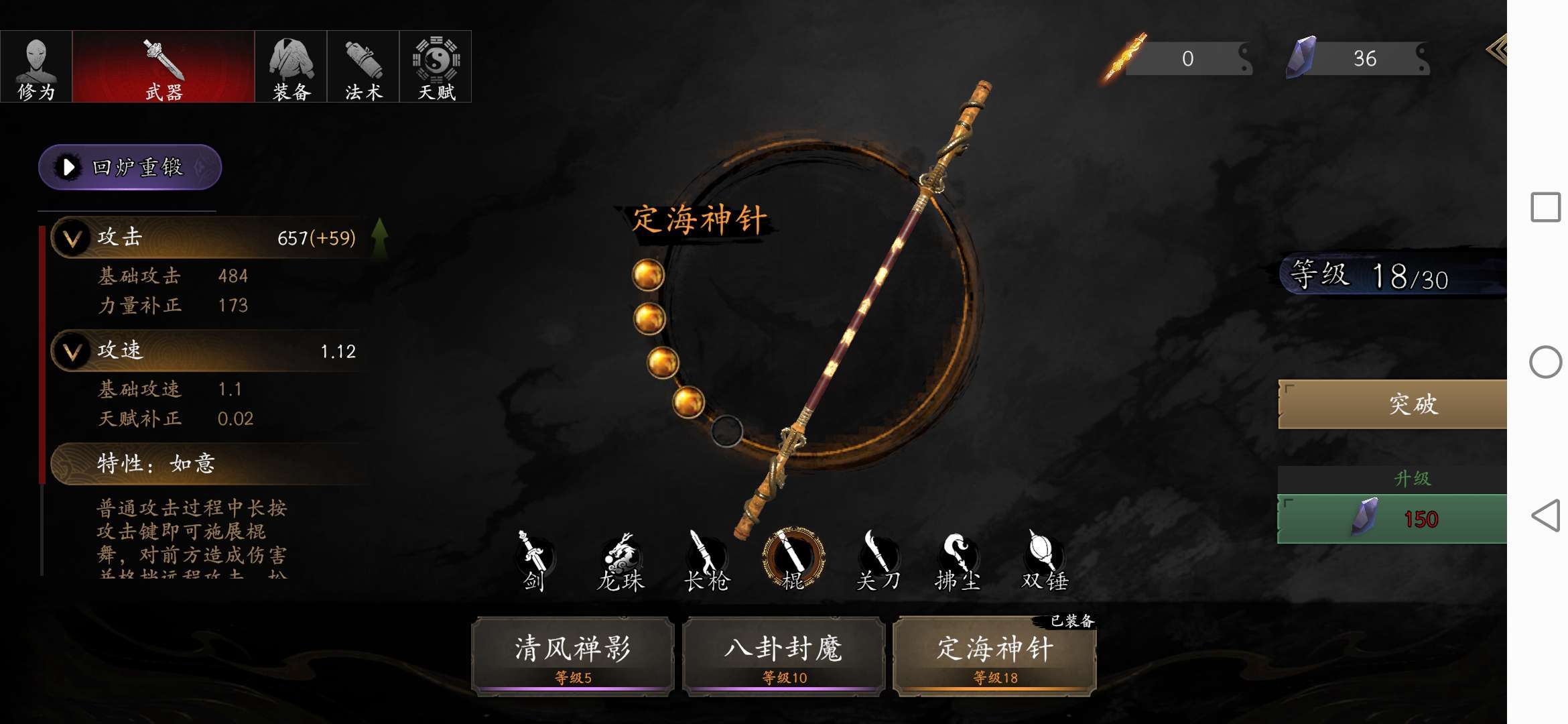Open 回炉重锻 reforge panel
1568x724 pixels.
[x=130, y=167]
